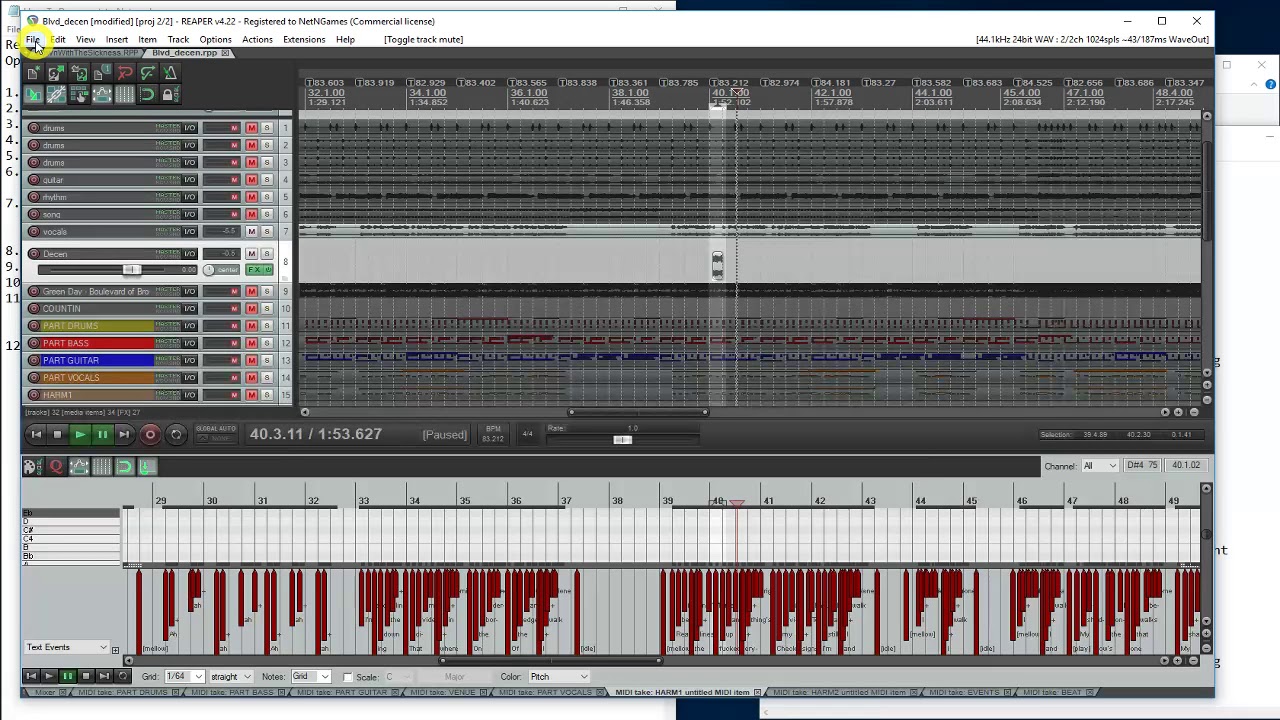Click the transport Go to start button

point(36,434)
